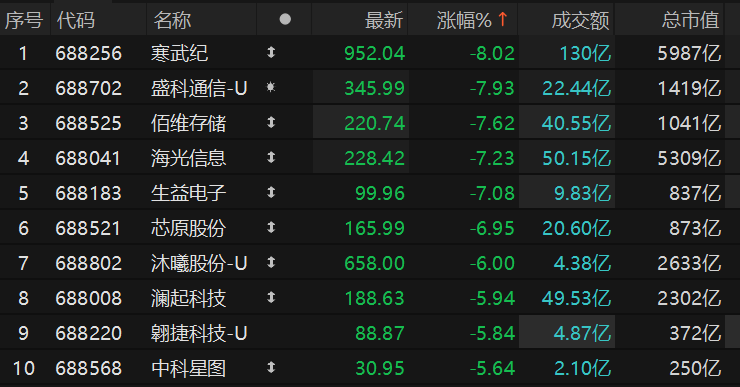This screenshot has height=387, width=740.
Task: Click stock code 688521
Action: 88,228
